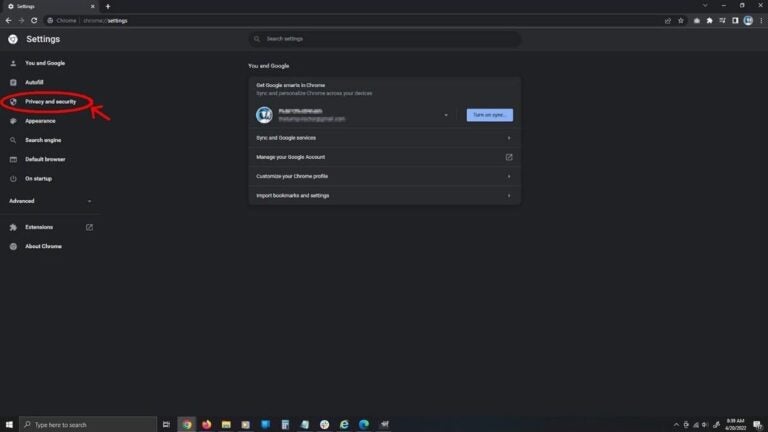Open Sync and Google services row
The image size is (768, 432).
click(x=384, y=138)
